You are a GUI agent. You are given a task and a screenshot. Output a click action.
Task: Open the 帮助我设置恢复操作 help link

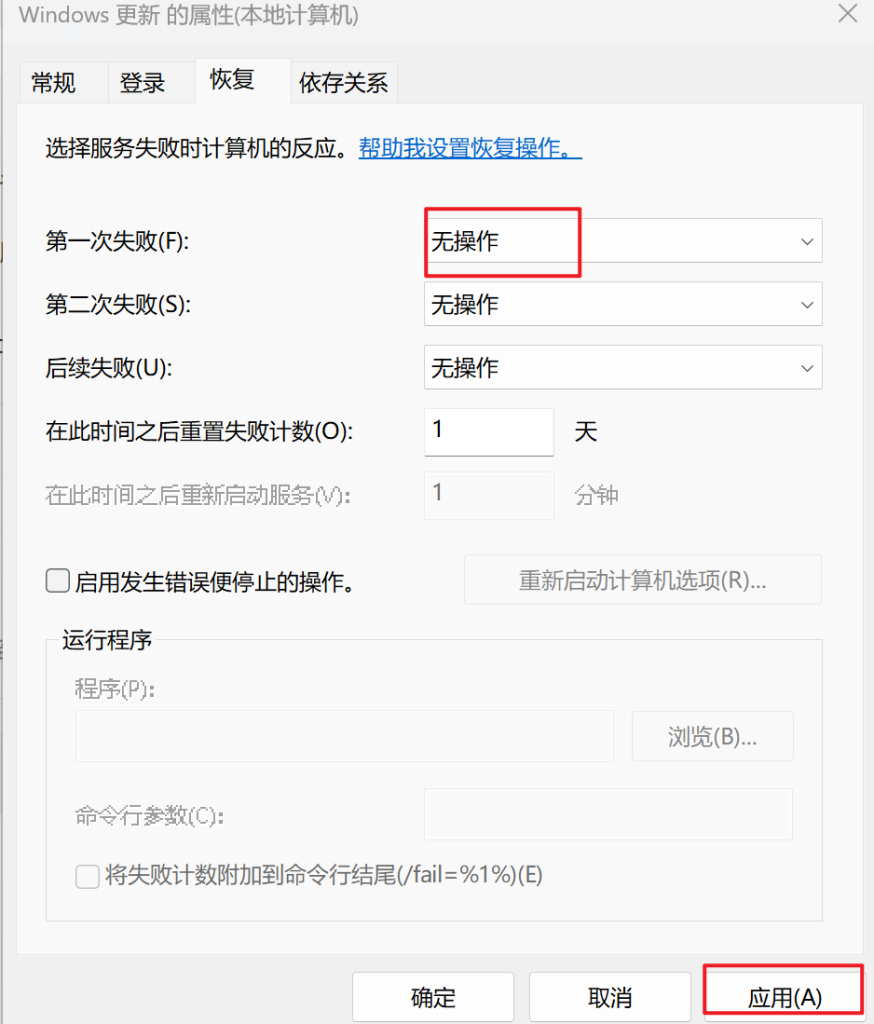pyautogui.click(x=470, y=149)
